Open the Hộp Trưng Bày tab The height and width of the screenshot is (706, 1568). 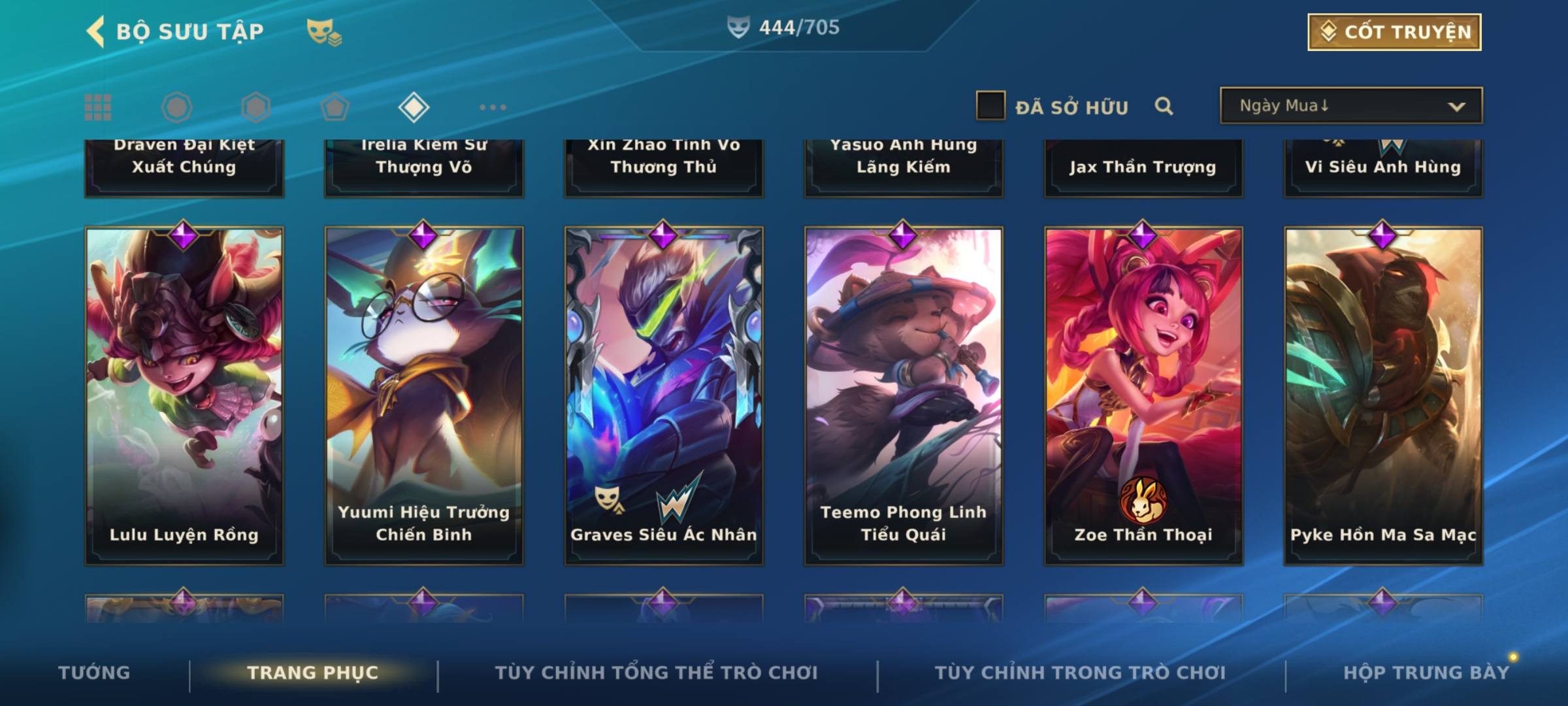pyautogui.click(x=1426, y=672)
